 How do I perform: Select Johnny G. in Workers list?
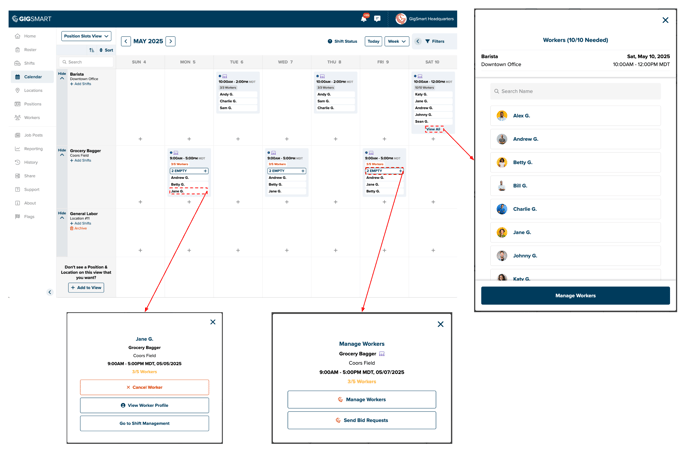575,255
